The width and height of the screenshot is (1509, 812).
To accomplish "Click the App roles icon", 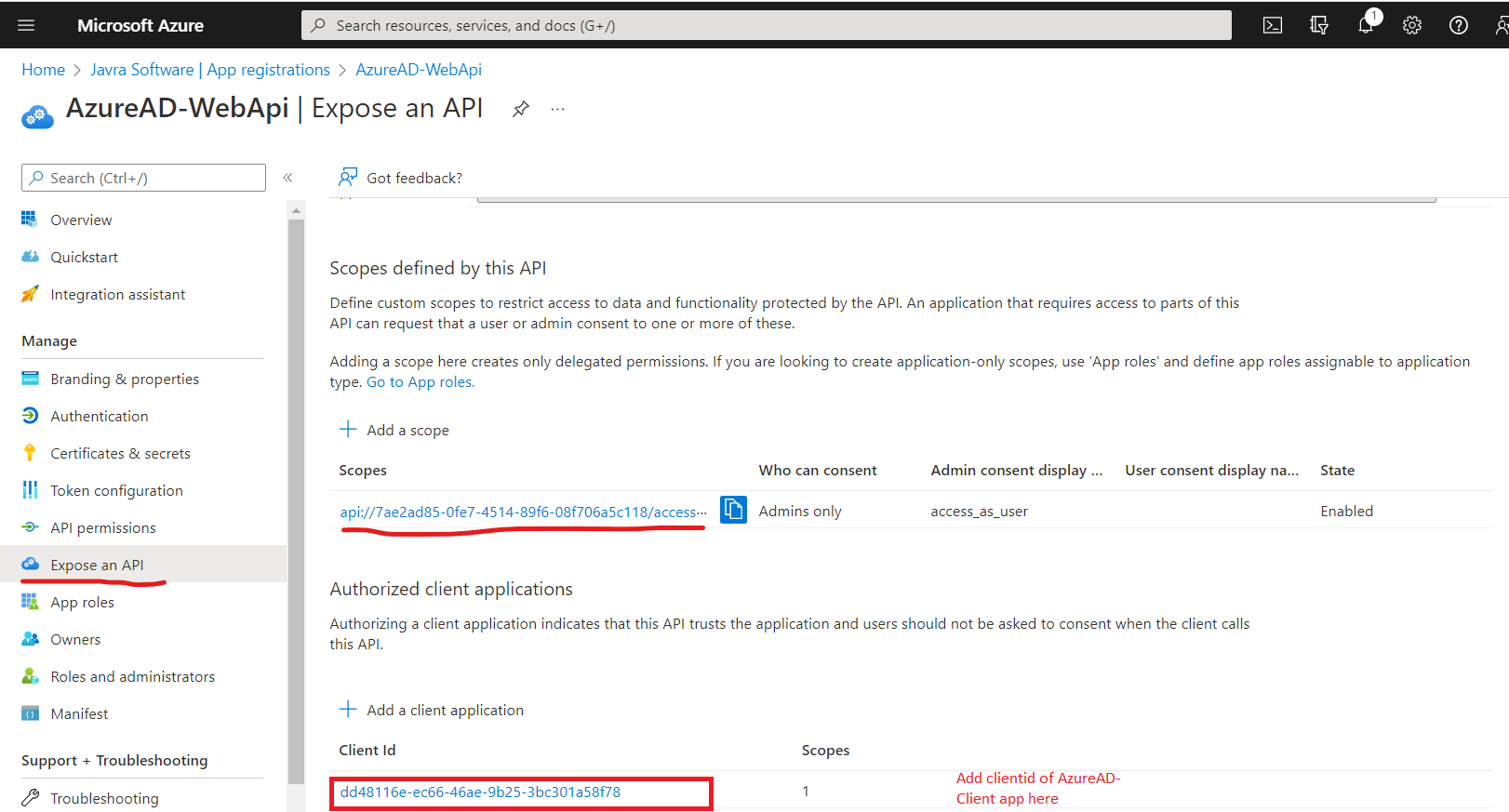I will [x=30, y=602].
